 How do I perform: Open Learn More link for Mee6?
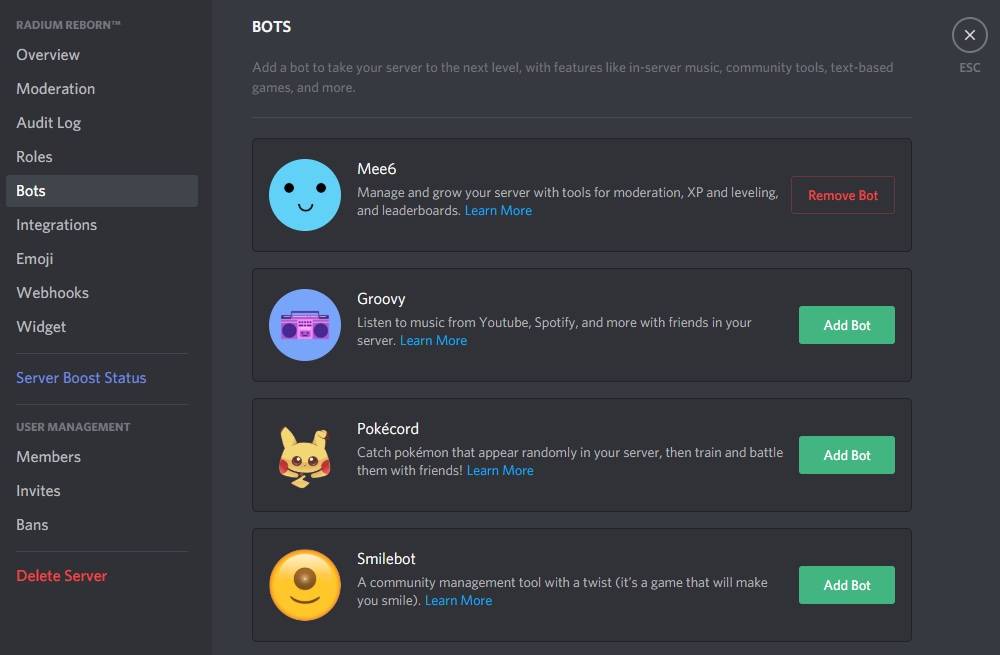498,211
